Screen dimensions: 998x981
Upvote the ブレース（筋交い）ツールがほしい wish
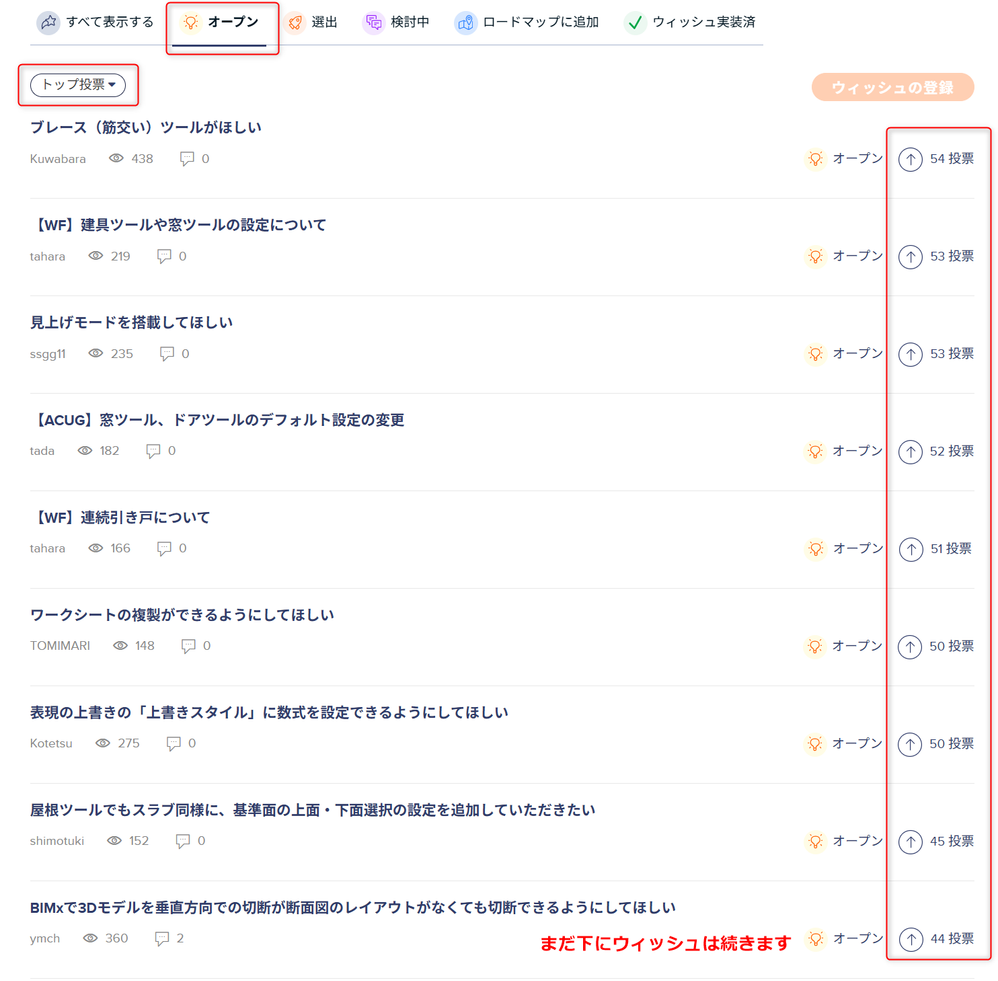tap(910, 159)
